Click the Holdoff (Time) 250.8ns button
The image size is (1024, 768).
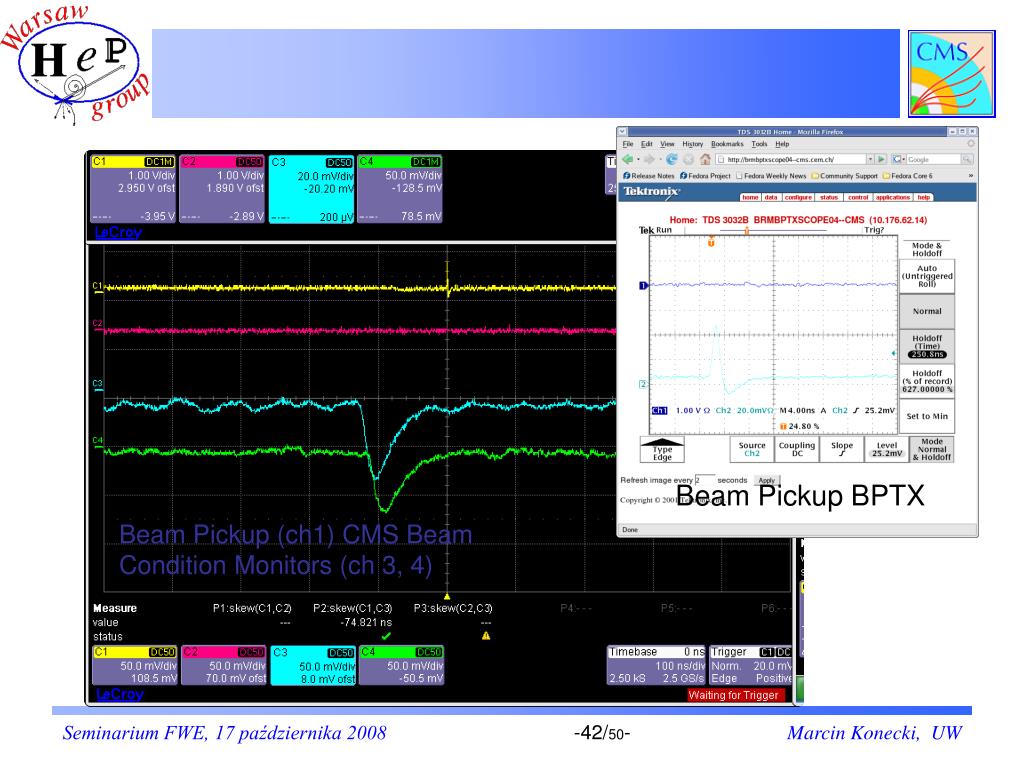click(x=927, y=346)
